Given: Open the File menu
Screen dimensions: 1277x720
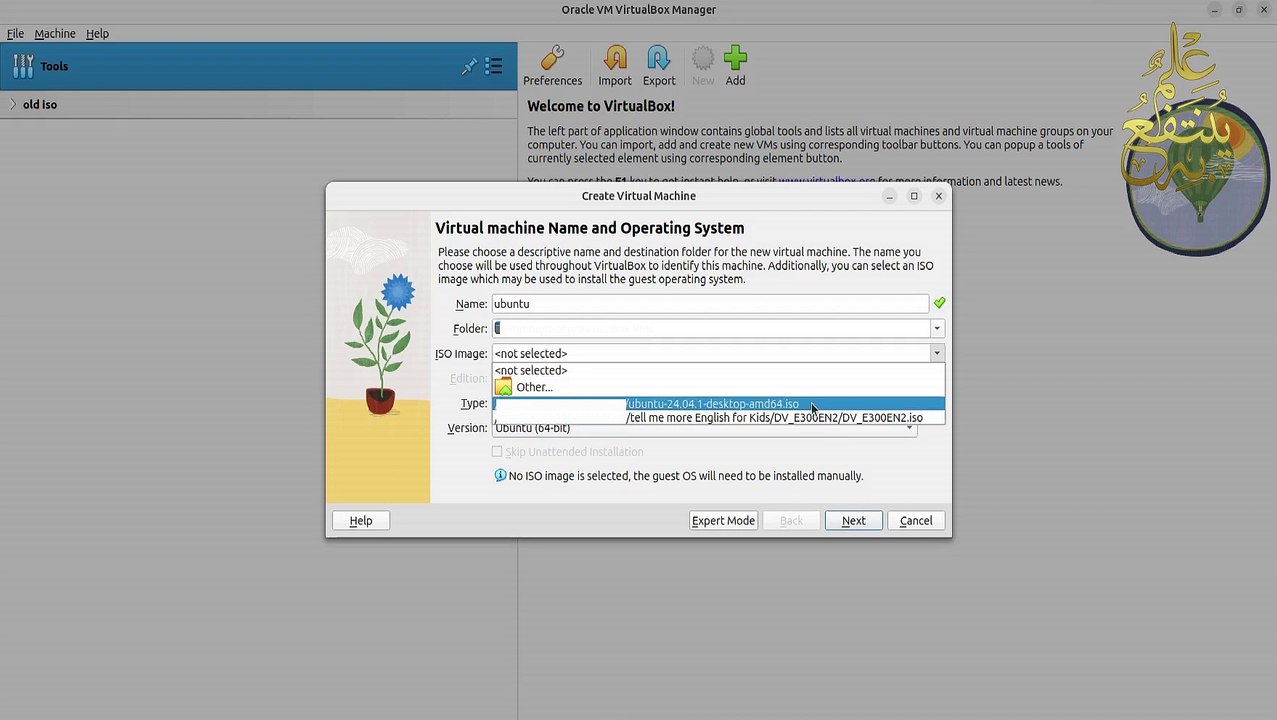Looking at the screenshot, I should tap(15, 33).
